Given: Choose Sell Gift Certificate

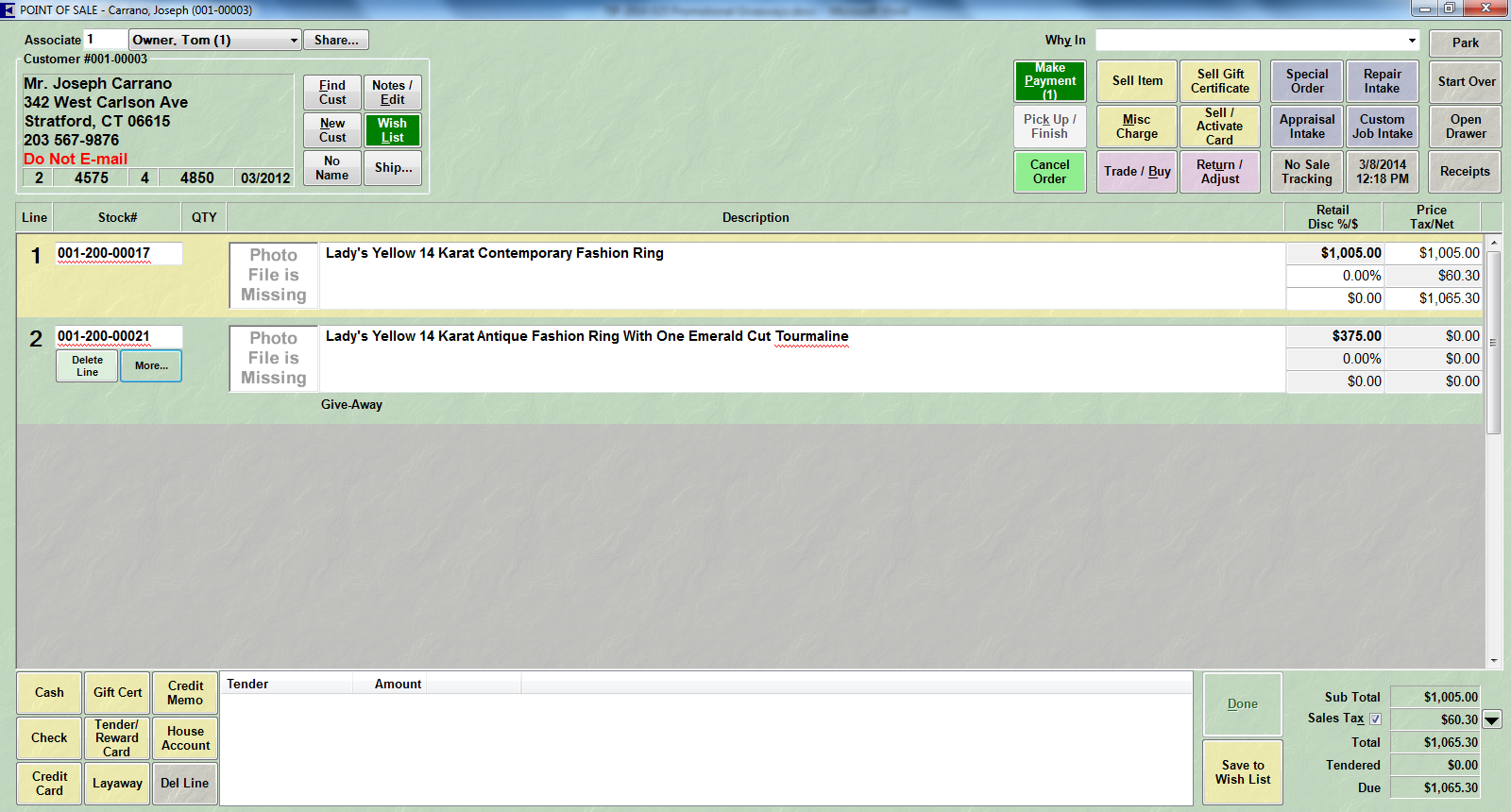Looking at the screenshot, I should [1219, 81].
